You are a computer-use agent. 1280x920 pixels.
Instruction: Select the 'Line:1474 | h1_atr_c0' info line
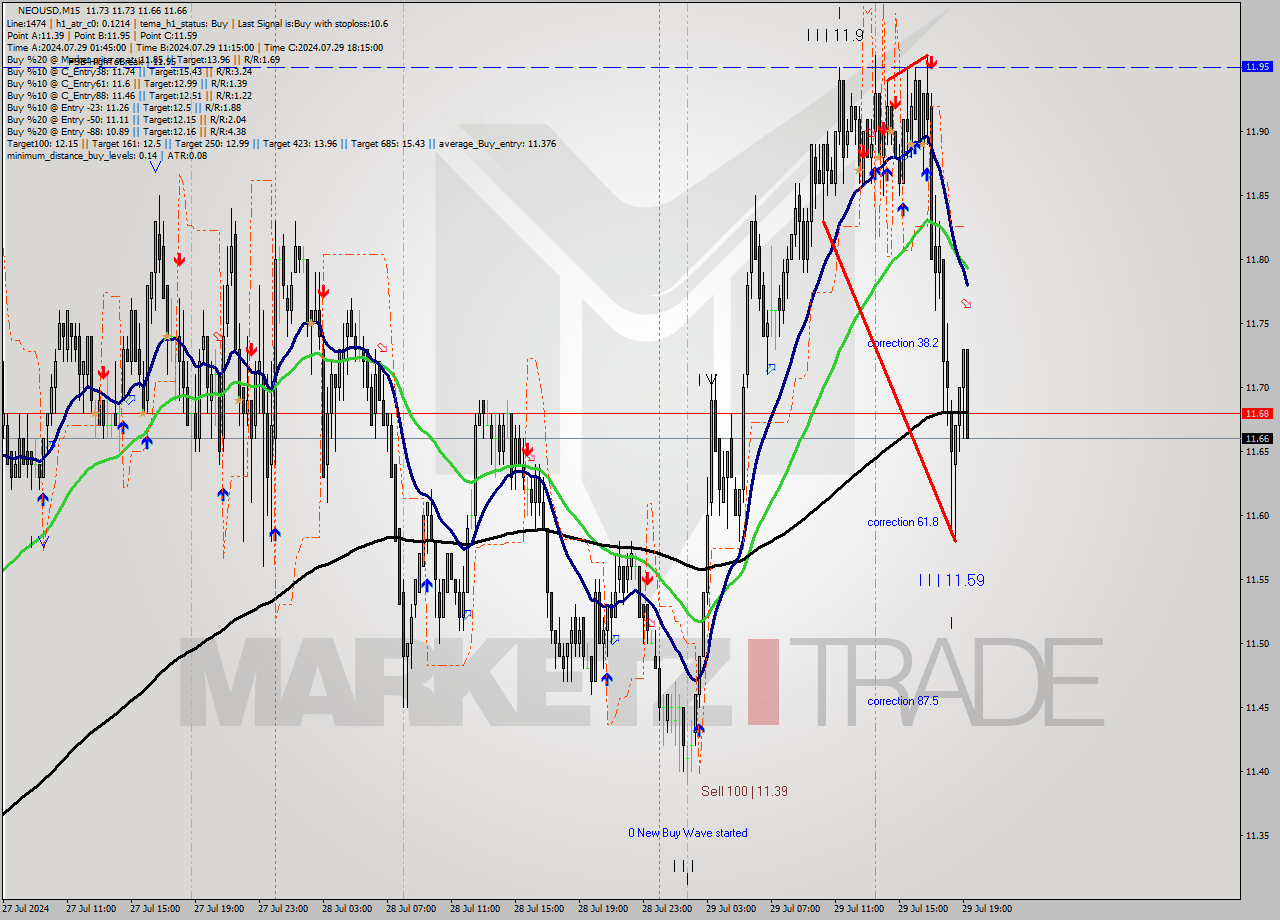coord(197,23)
